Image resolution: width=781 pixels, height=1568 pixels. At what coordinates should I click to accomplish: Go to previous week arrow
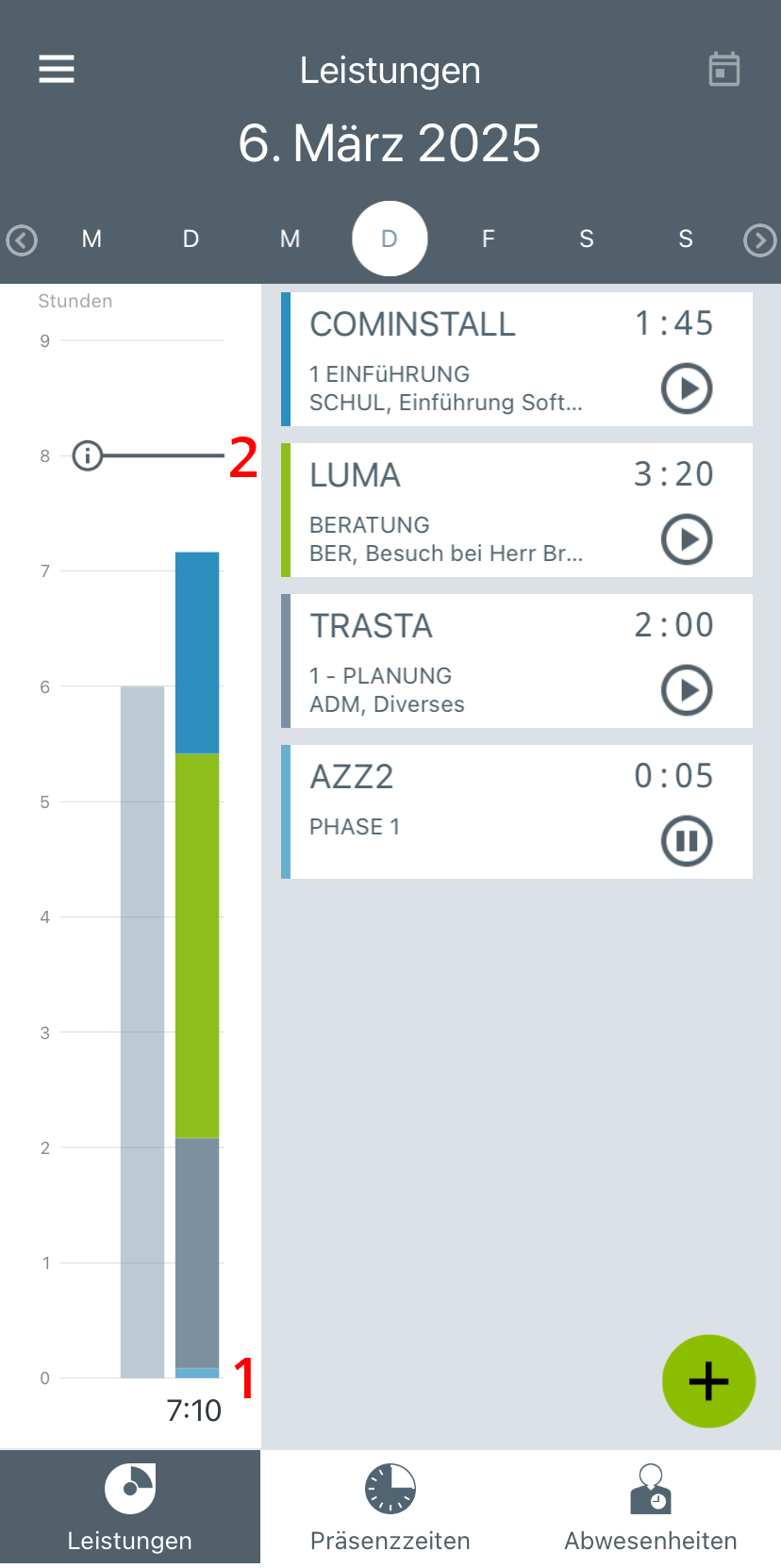click(22, 240)
